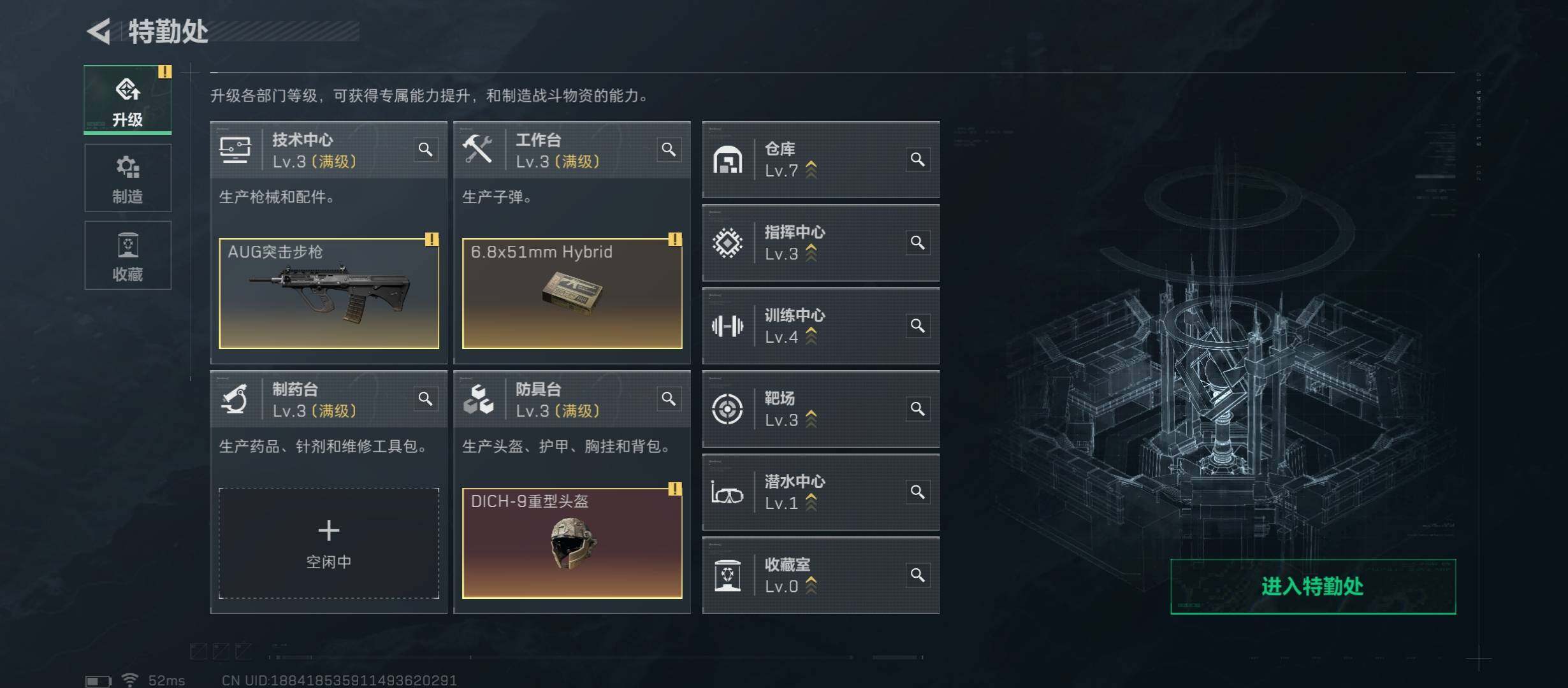This screenshot has width=1568, height=688.
Task: Add production in the idle 空闲中 slot
Action: click(x=329, y=543)
